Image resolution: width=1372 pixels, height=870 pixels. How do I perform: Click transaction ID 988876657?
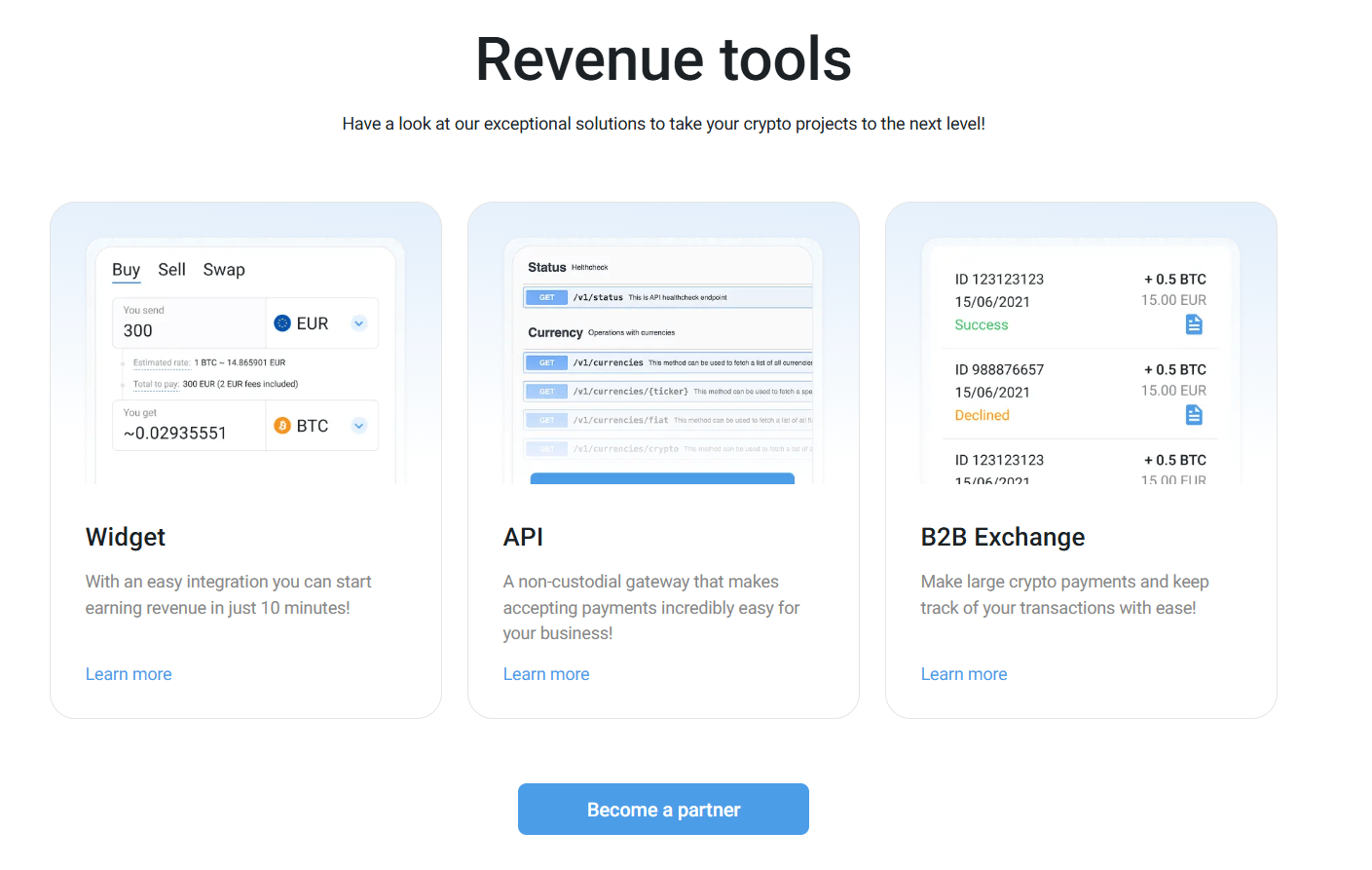(999, 369)
